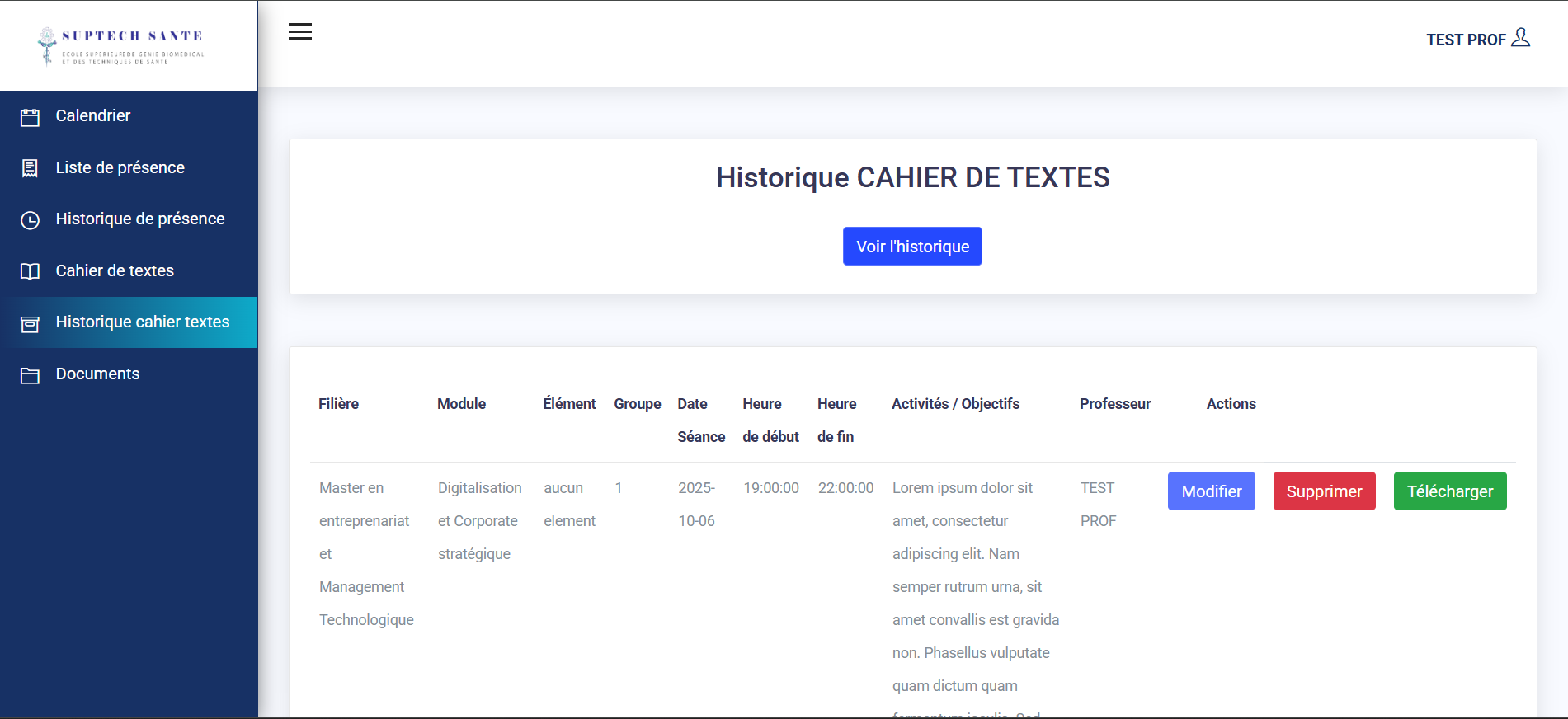Click the Historique de présence clock icon
The height and width of the screenshot is (719, 1568).
click(30, 220)
